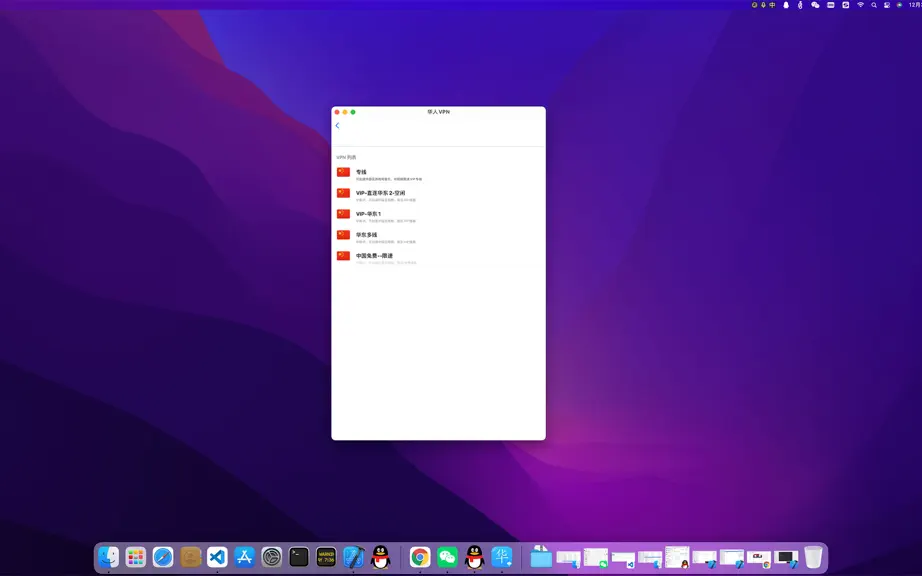Open the App Store dock icon
Image resolution: width=922 pixels, height=576 pixels.
coord(244,557)
